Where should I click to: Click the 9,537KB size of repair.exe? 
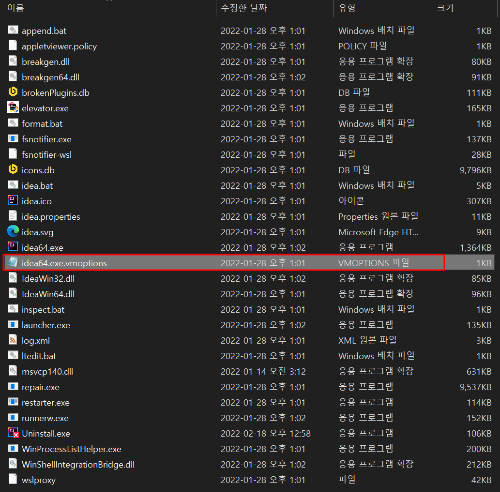475,387
